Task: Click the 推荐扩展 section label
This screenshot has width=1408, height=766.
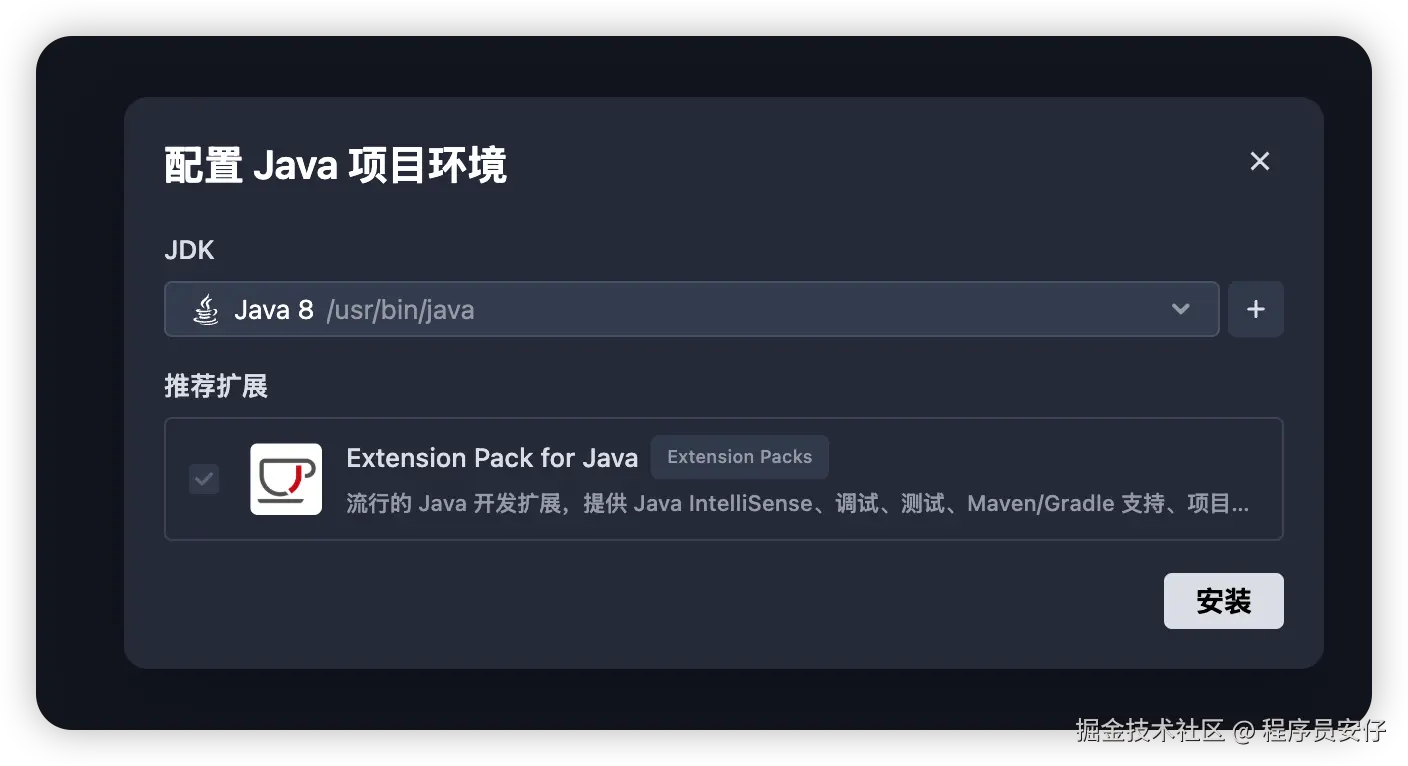Action: [x=216, y=386]
